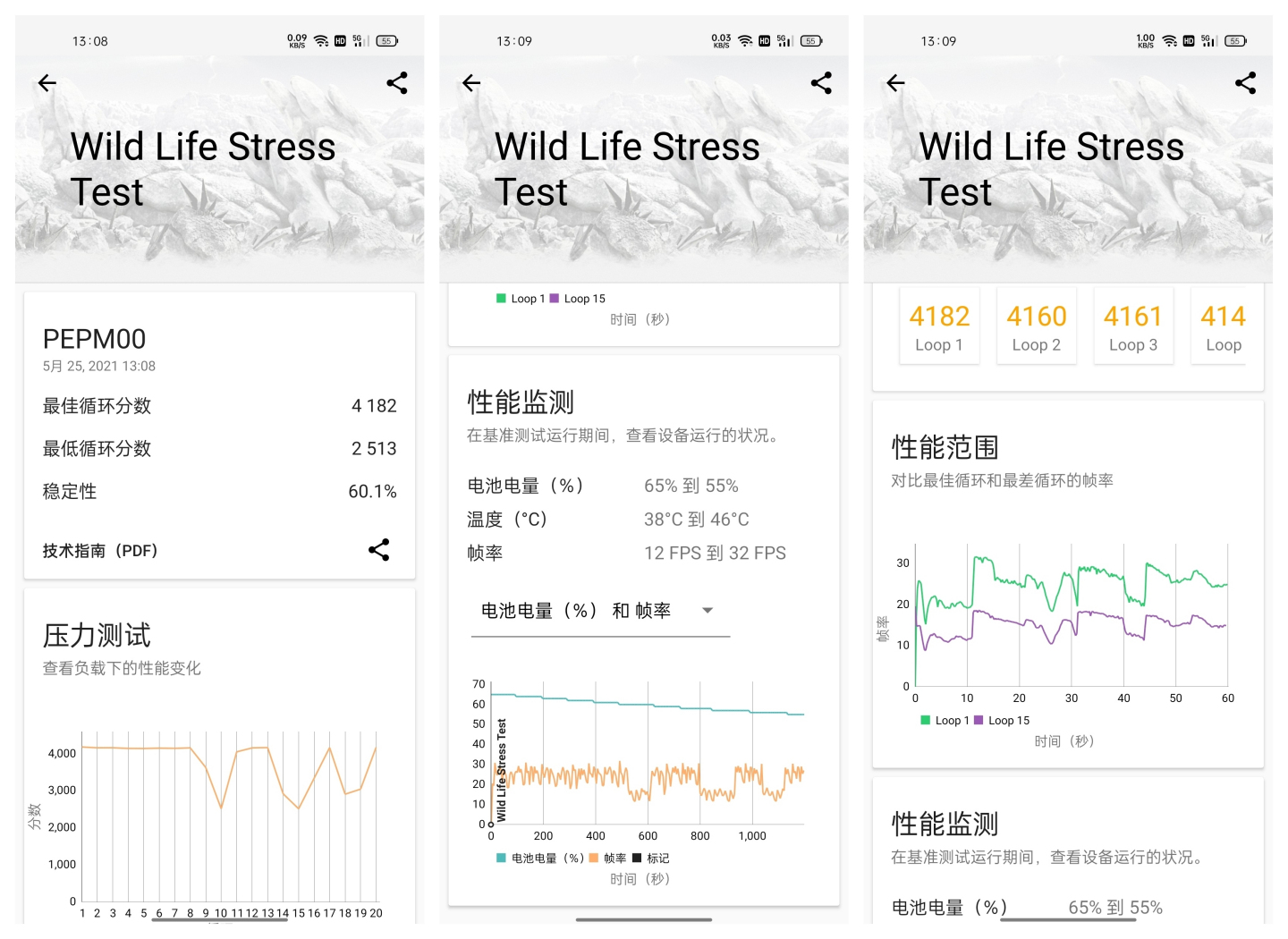Tap the back arrow in the left screen
Viewport: 1288px width, 939px height.
pyautogui.click(x=47, y=83)
